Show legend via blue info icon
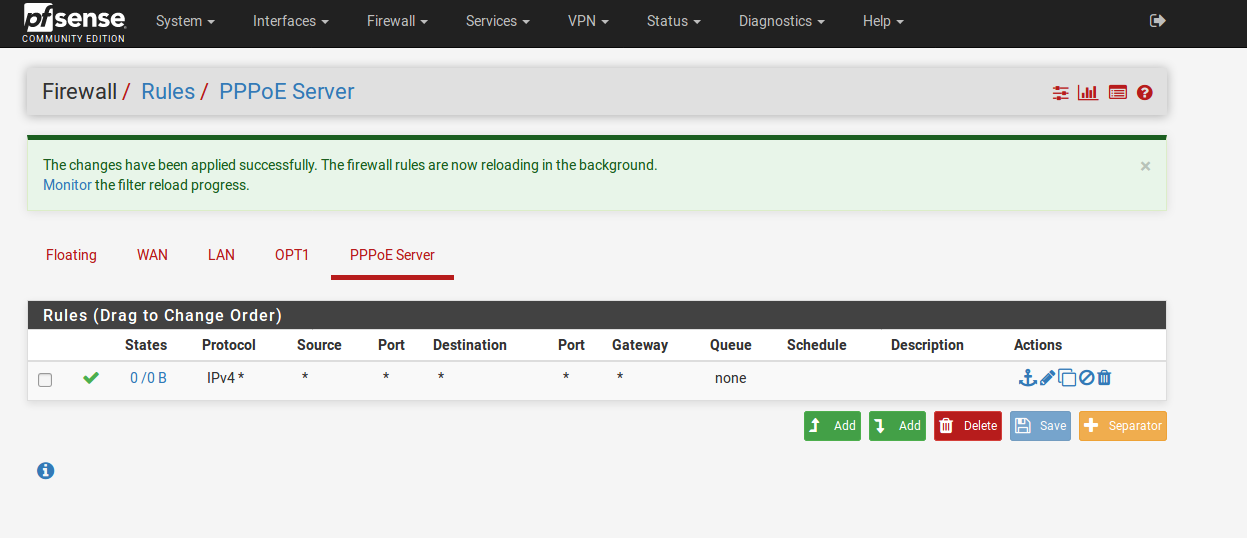The image size is (1247, 538). [45, 470]
